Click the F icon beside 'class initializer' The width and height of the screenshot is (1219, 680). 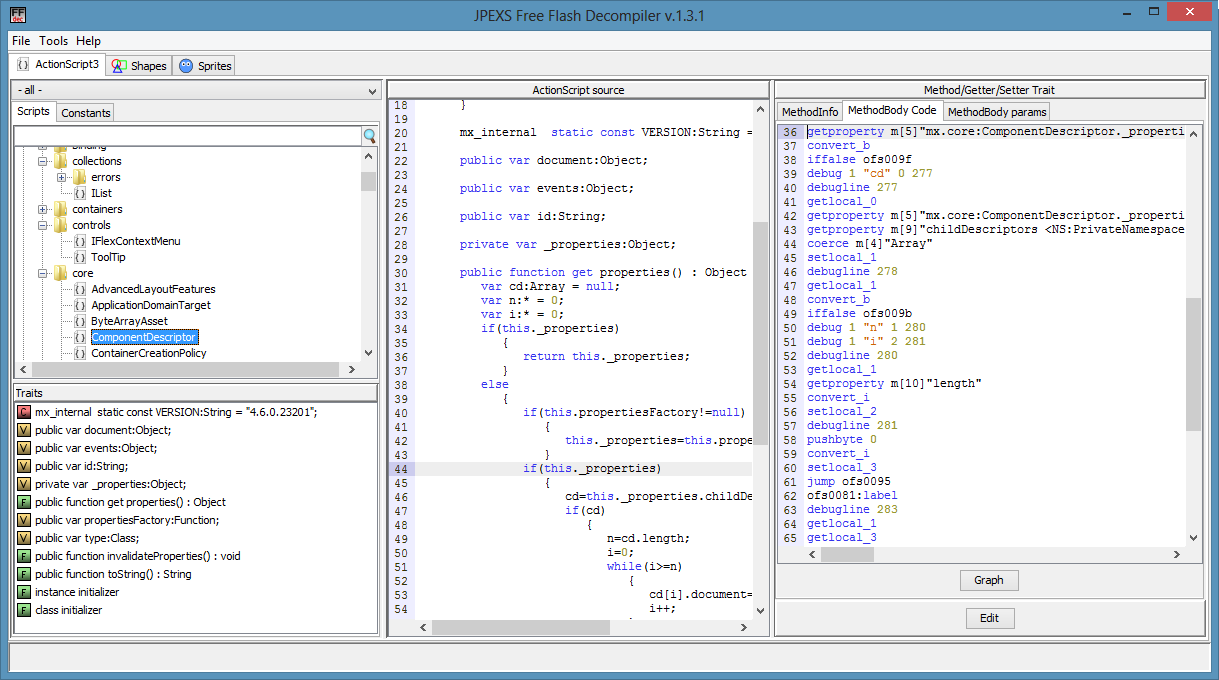point(24,610)
